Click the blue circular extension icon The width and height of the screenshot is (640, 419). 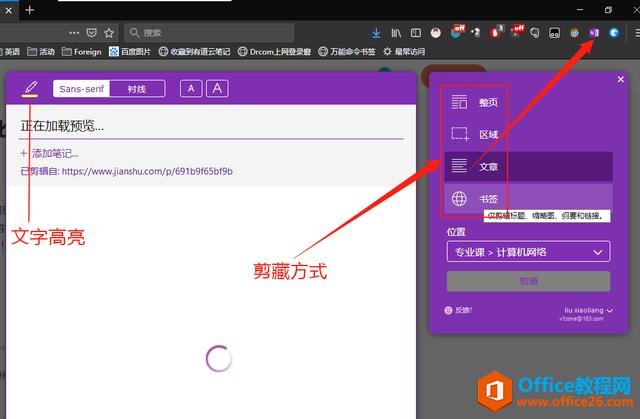tap(614, 33)
